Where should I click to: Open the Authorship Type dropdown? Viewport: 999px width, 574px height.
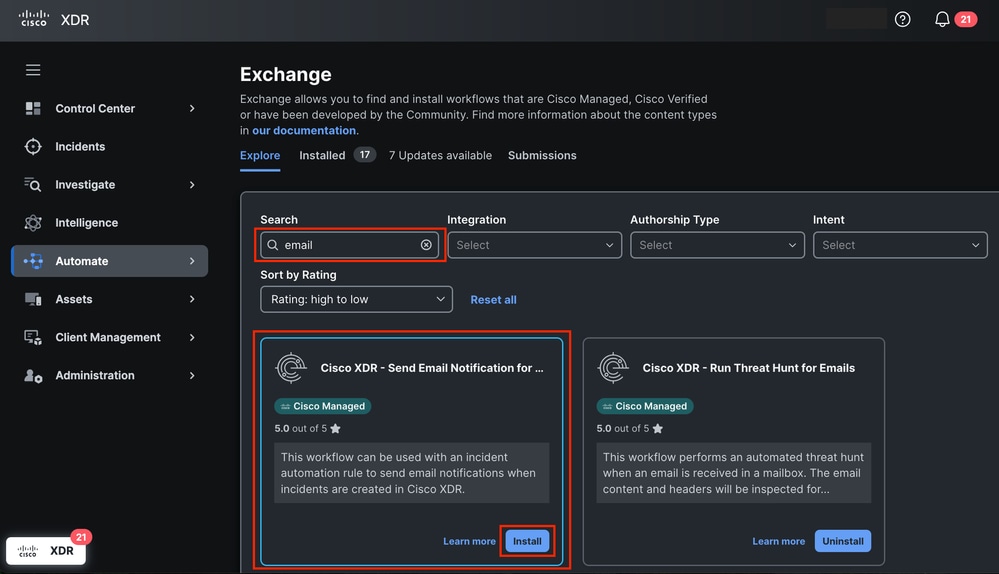point(717,245)
